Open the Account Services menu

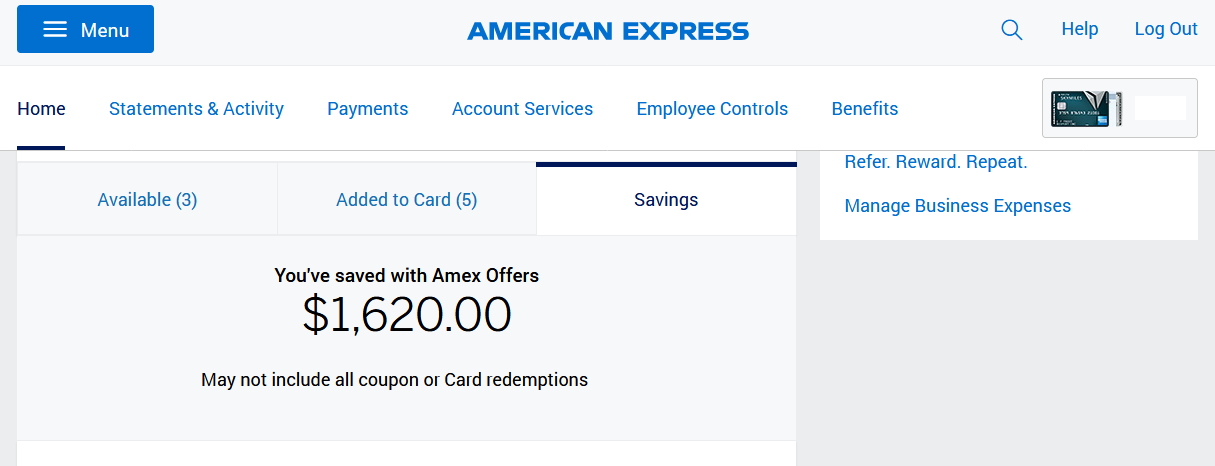[x=522, y=109]
